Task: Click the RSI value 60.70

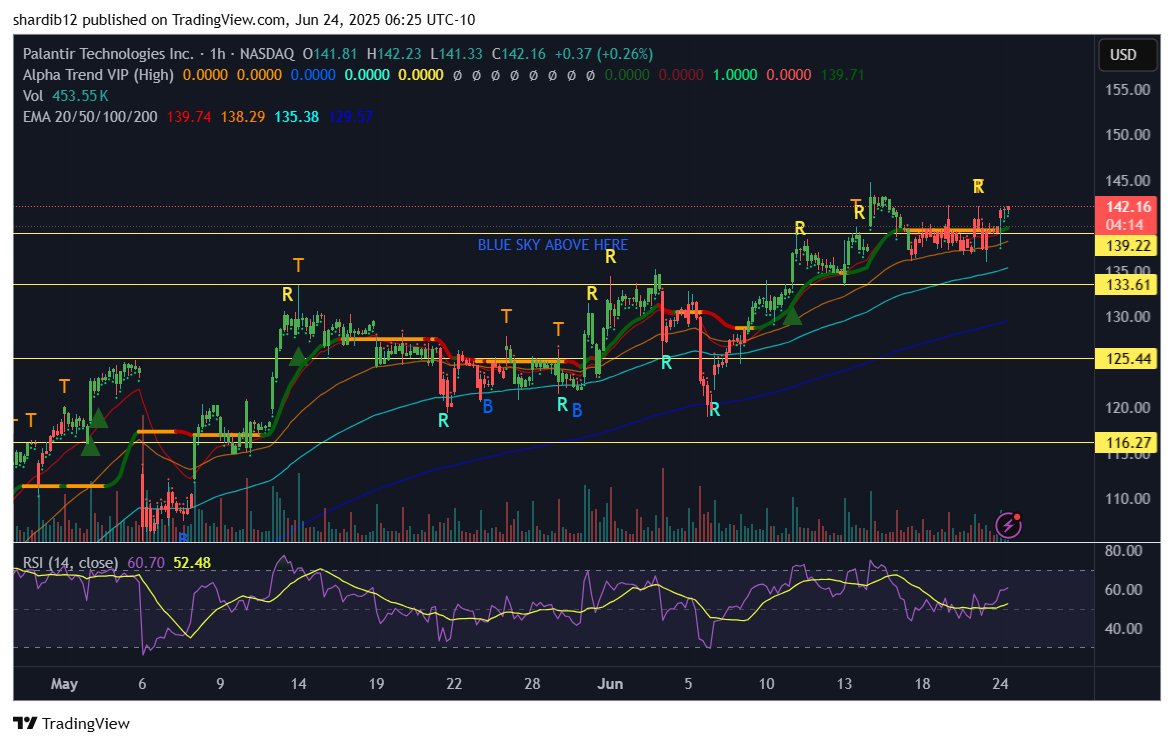Action: tap(146, 562)
